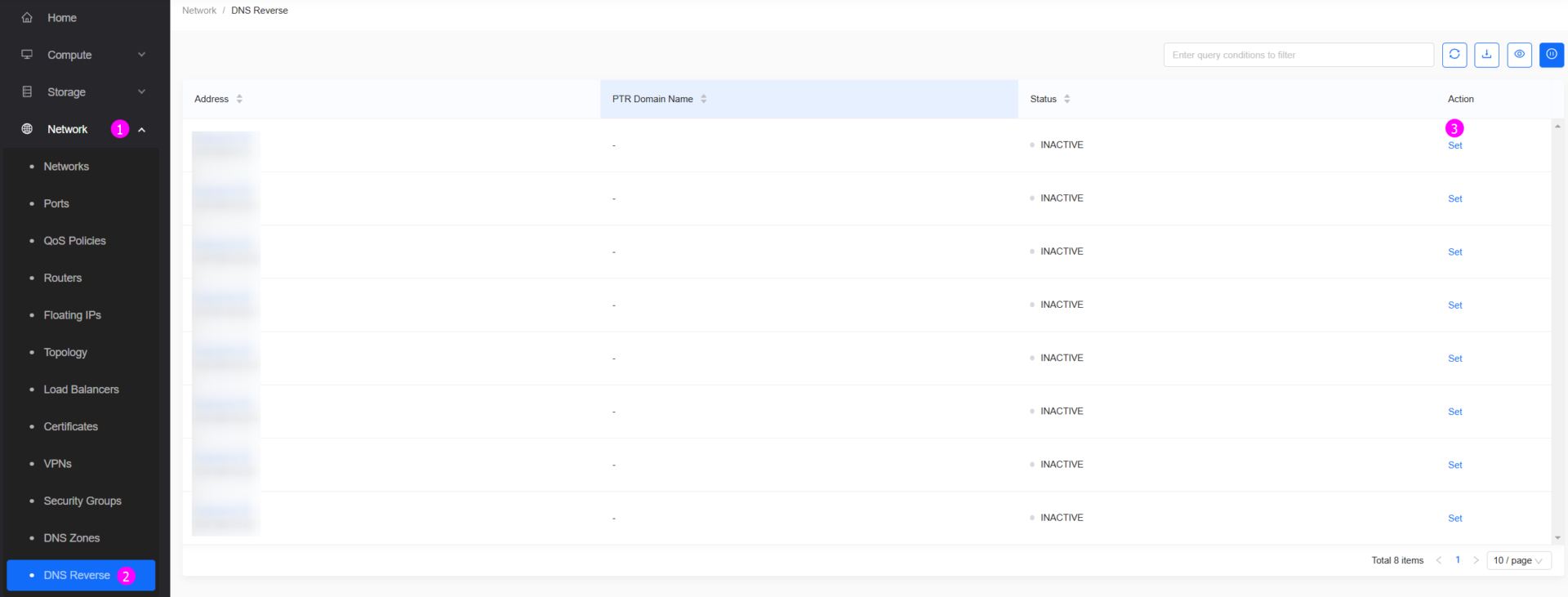The width and height of the screenshot is (1568, 597).
Task: Open Routers page
Action: click(63, 278)
